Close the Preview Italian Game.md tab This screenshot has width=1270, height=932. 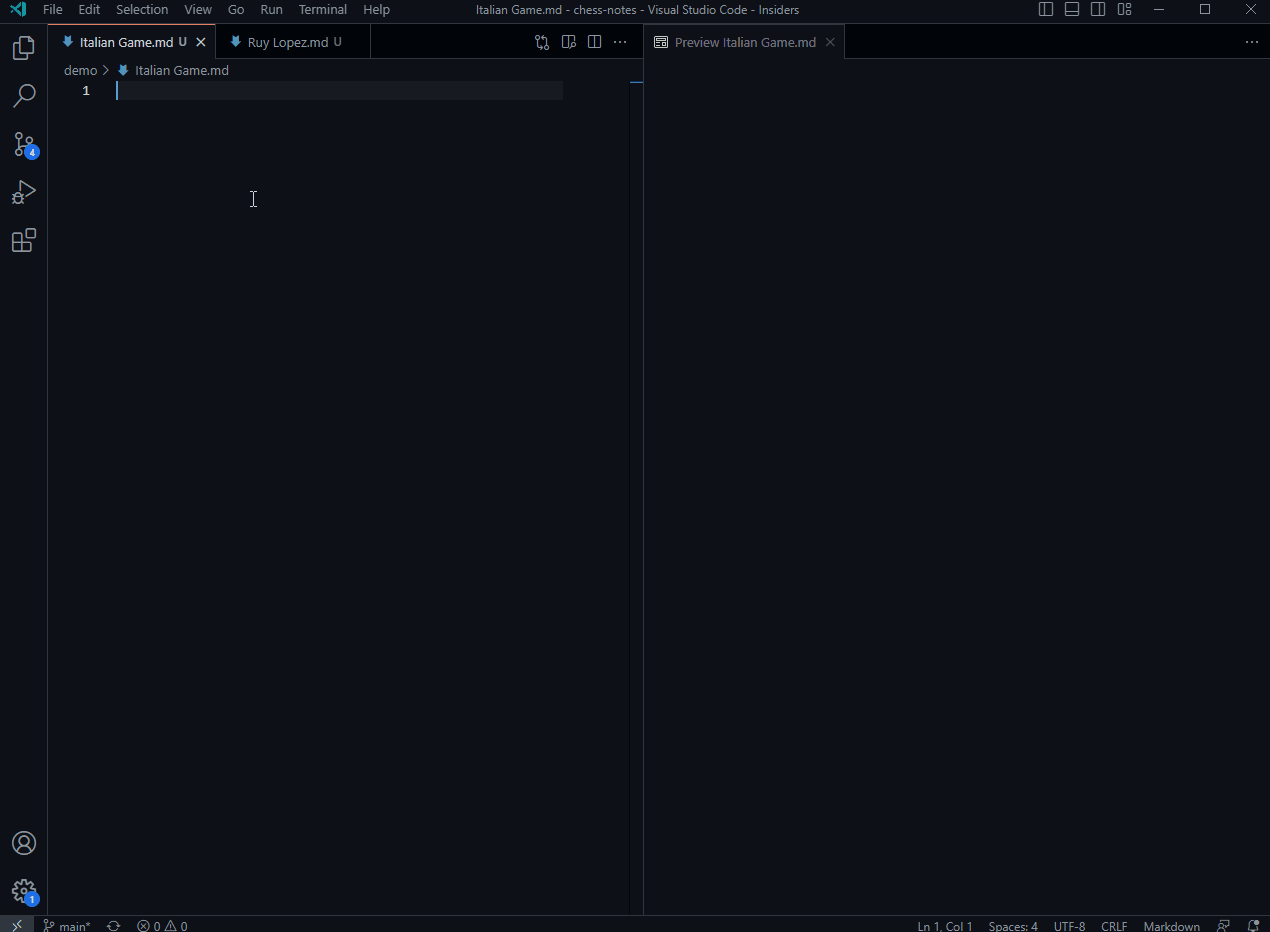coord(830,42)
